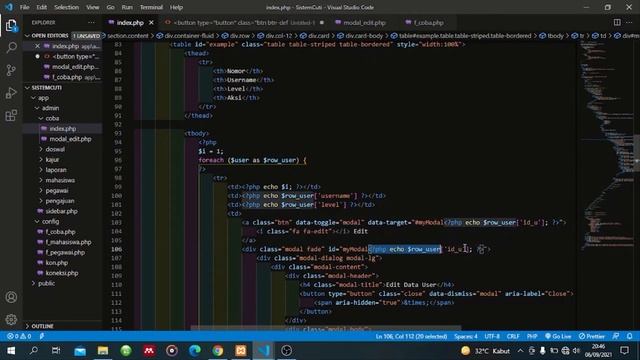Image resolution: width=640 pixels, height=360 pixels.
Task: Open the Windows action center icon
Action: pos(624,351)
